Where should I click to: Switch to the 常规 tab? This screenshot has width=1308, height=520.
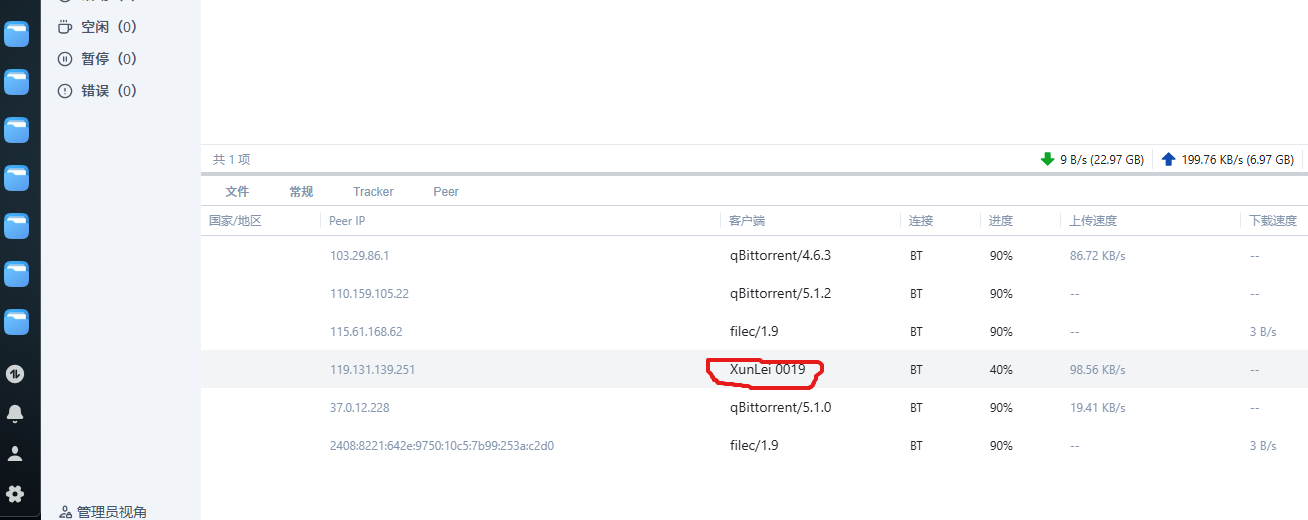pyautogui.click(x=301, y=191)
